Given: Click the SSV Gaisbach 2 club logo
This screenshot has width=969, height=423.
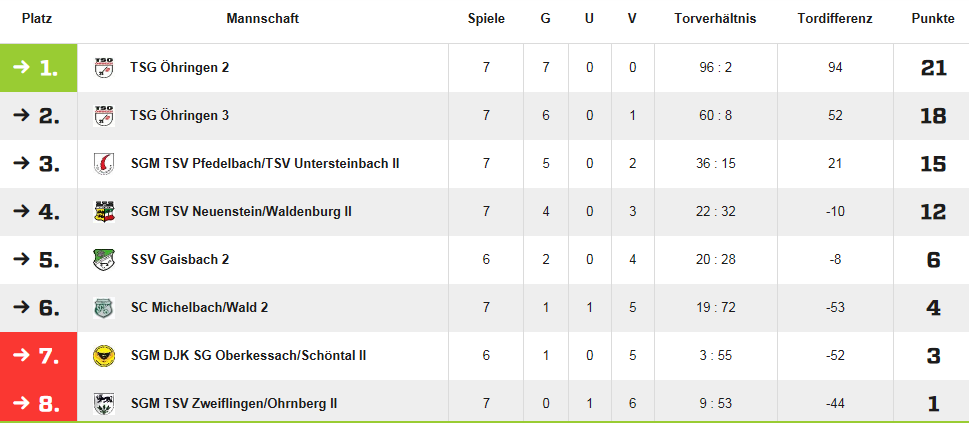Looking at the screenshot, I should [103, 259].
